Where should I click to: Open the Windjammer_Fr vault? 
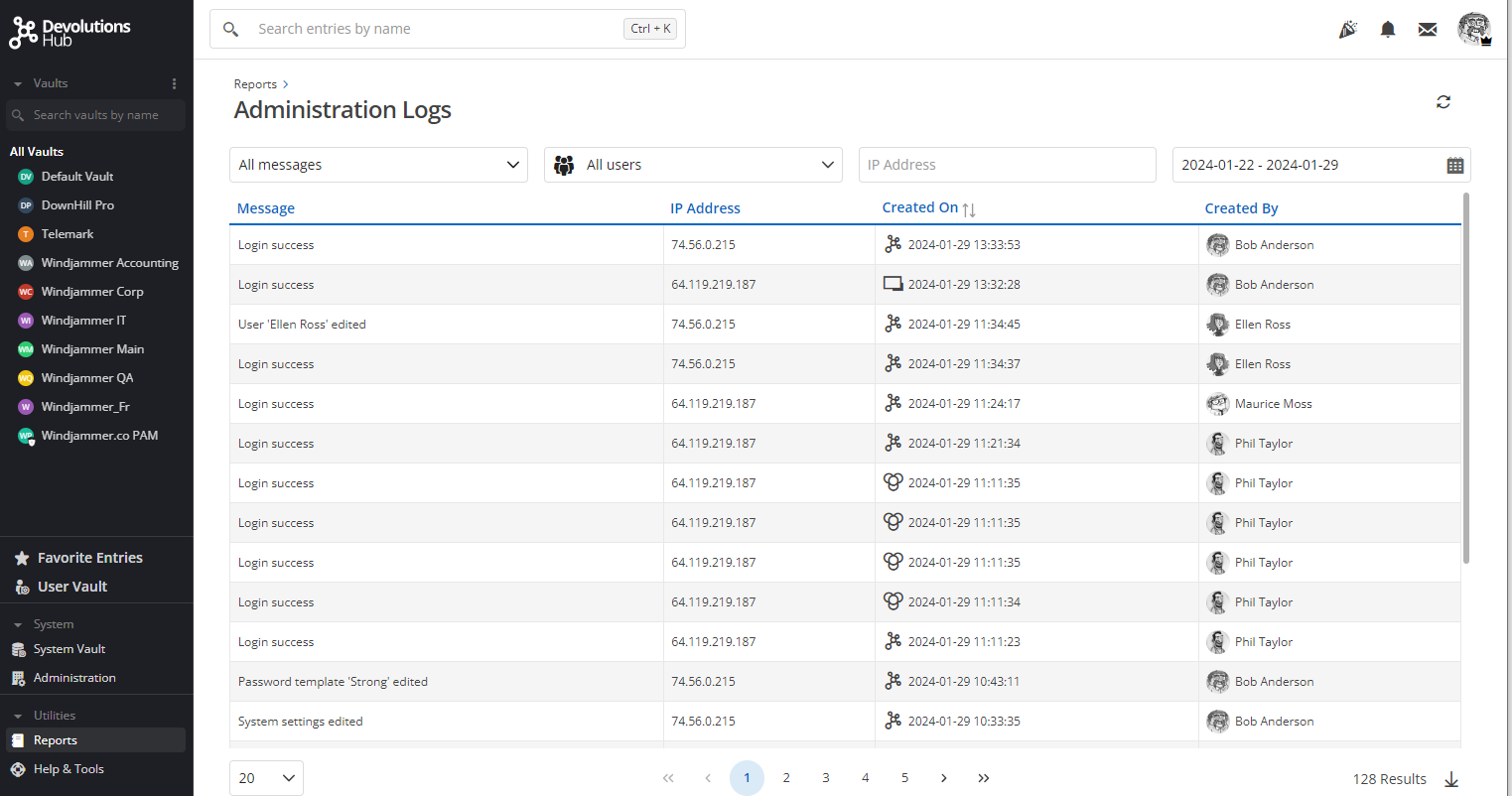(85, 407)
